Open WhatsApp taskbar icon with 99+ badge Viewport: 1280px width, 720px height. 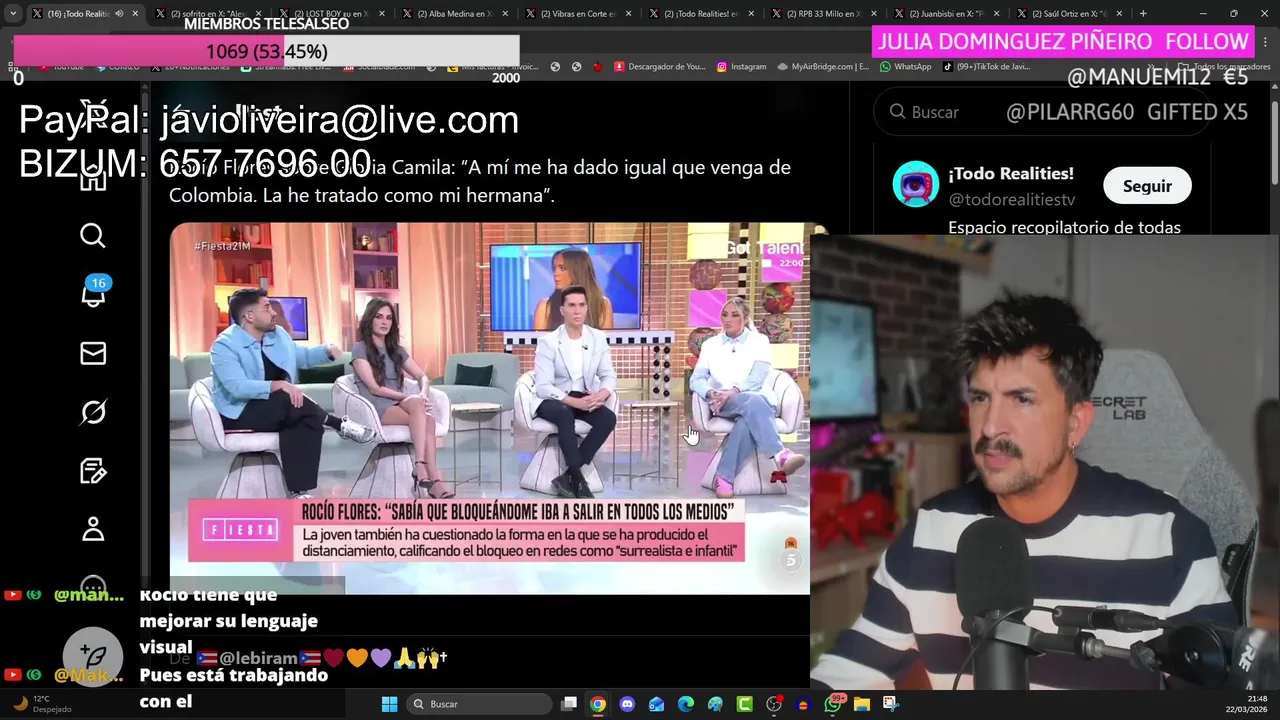coord(833,704)
